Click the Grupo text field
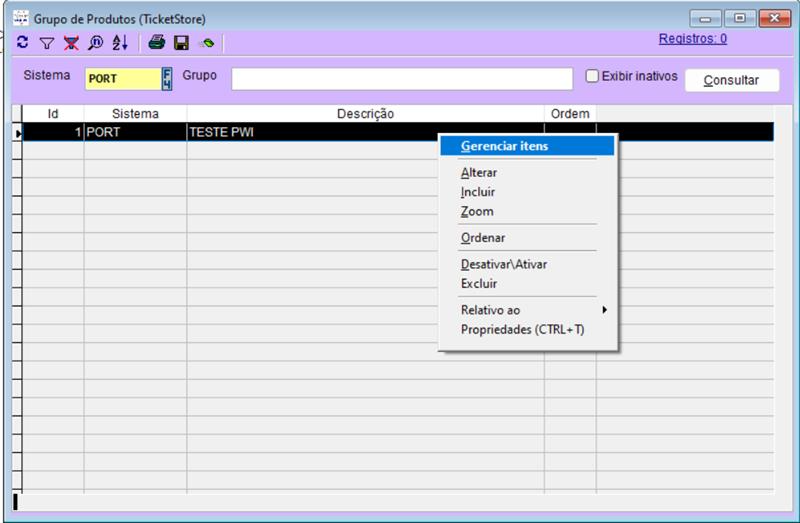This screenshot has height=523, width=800. [x=402, y=79]
